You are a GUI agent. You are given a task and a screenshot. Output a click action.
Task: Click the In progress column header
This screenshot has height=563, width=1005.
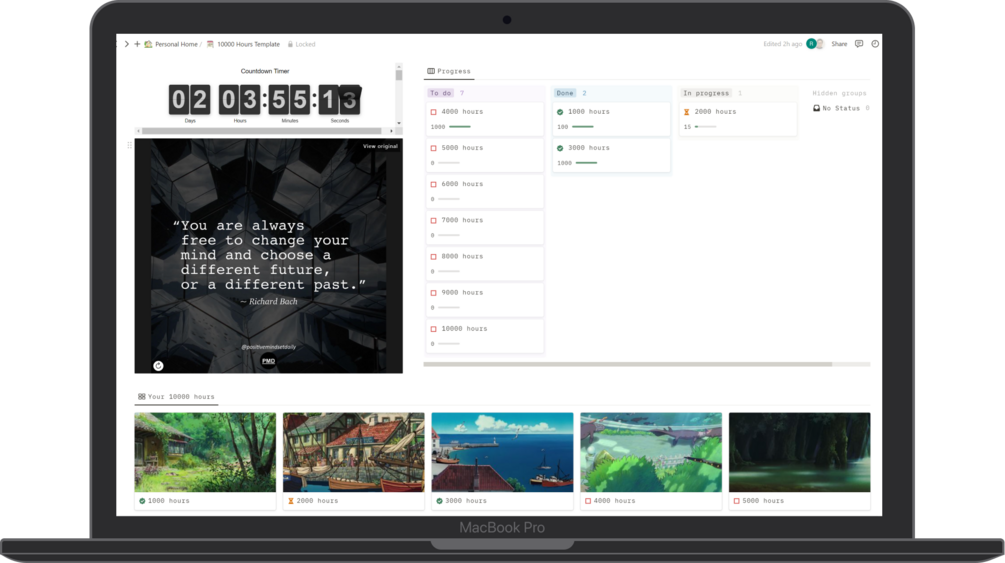tap(706, 93)
